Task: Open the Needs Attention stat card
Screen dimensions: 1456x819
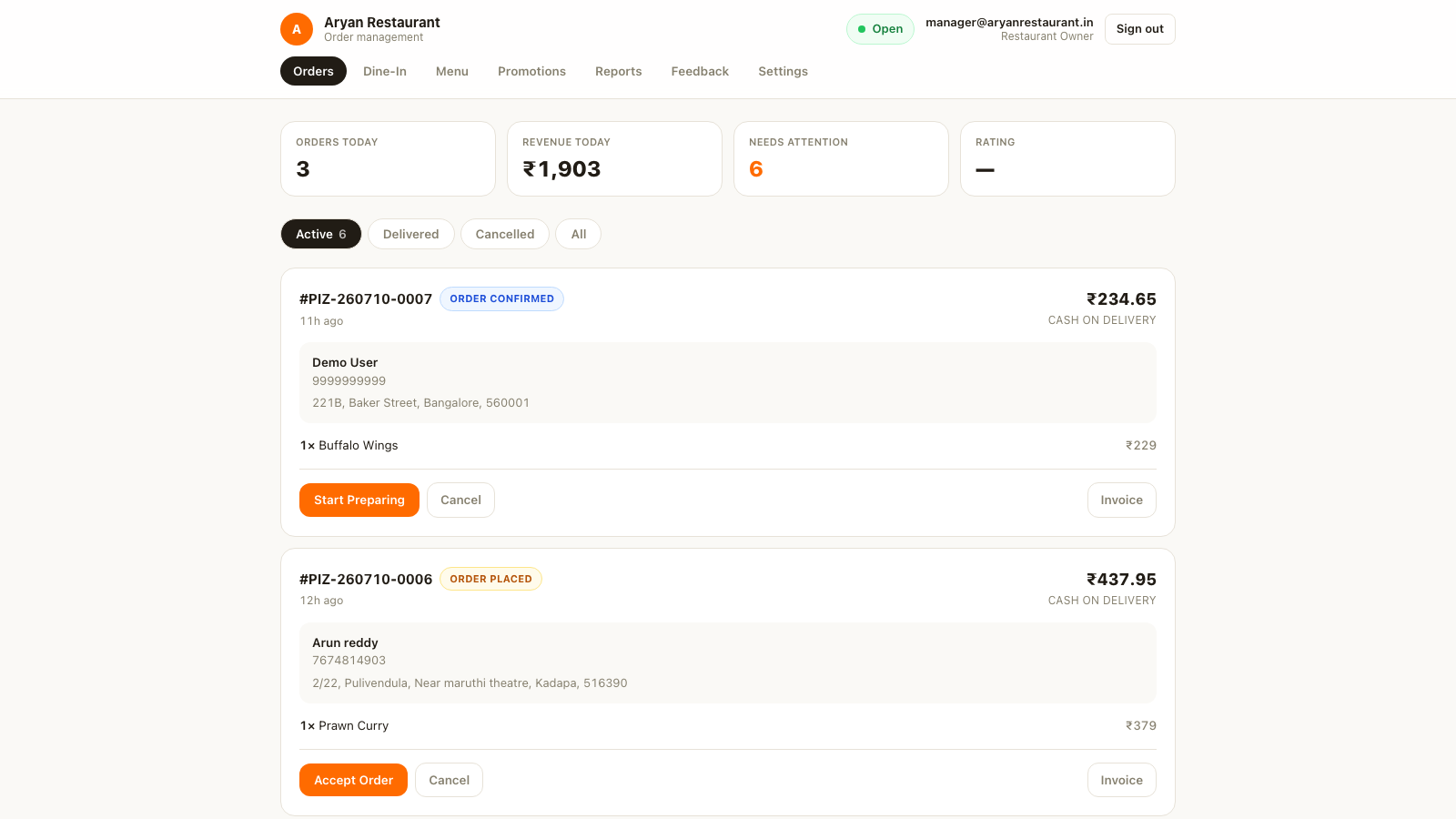Action: [x=841, y=158]
